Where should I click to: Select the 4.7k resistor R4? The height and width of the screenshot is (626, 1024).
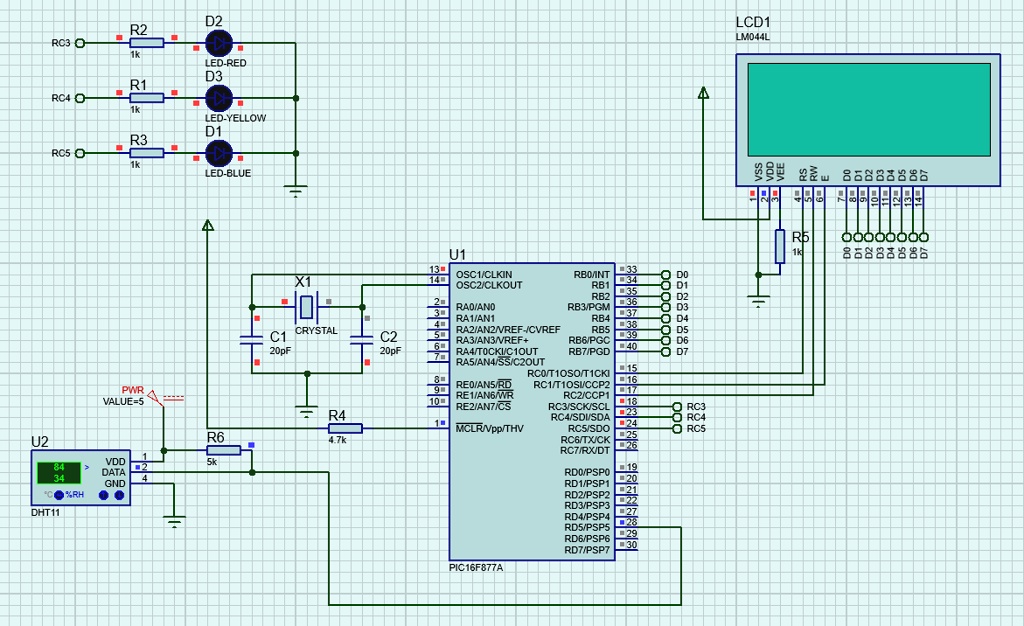[x=345, y=428]
